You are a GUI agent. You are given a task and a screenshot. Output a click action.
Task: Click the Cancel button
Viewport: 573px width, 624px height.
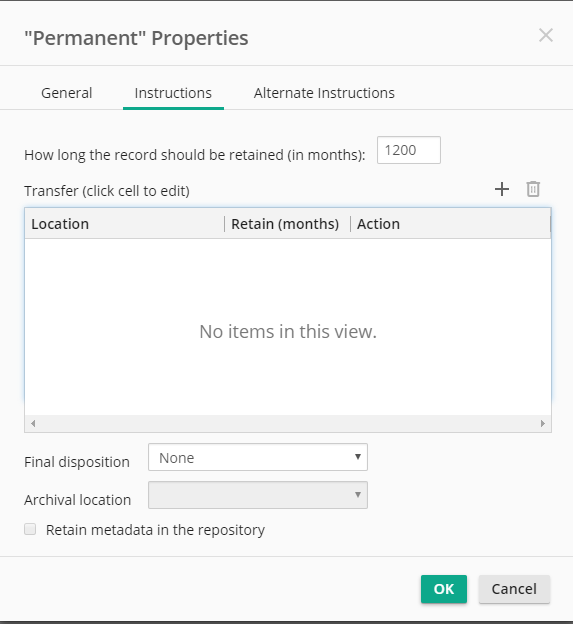[514, 589]
